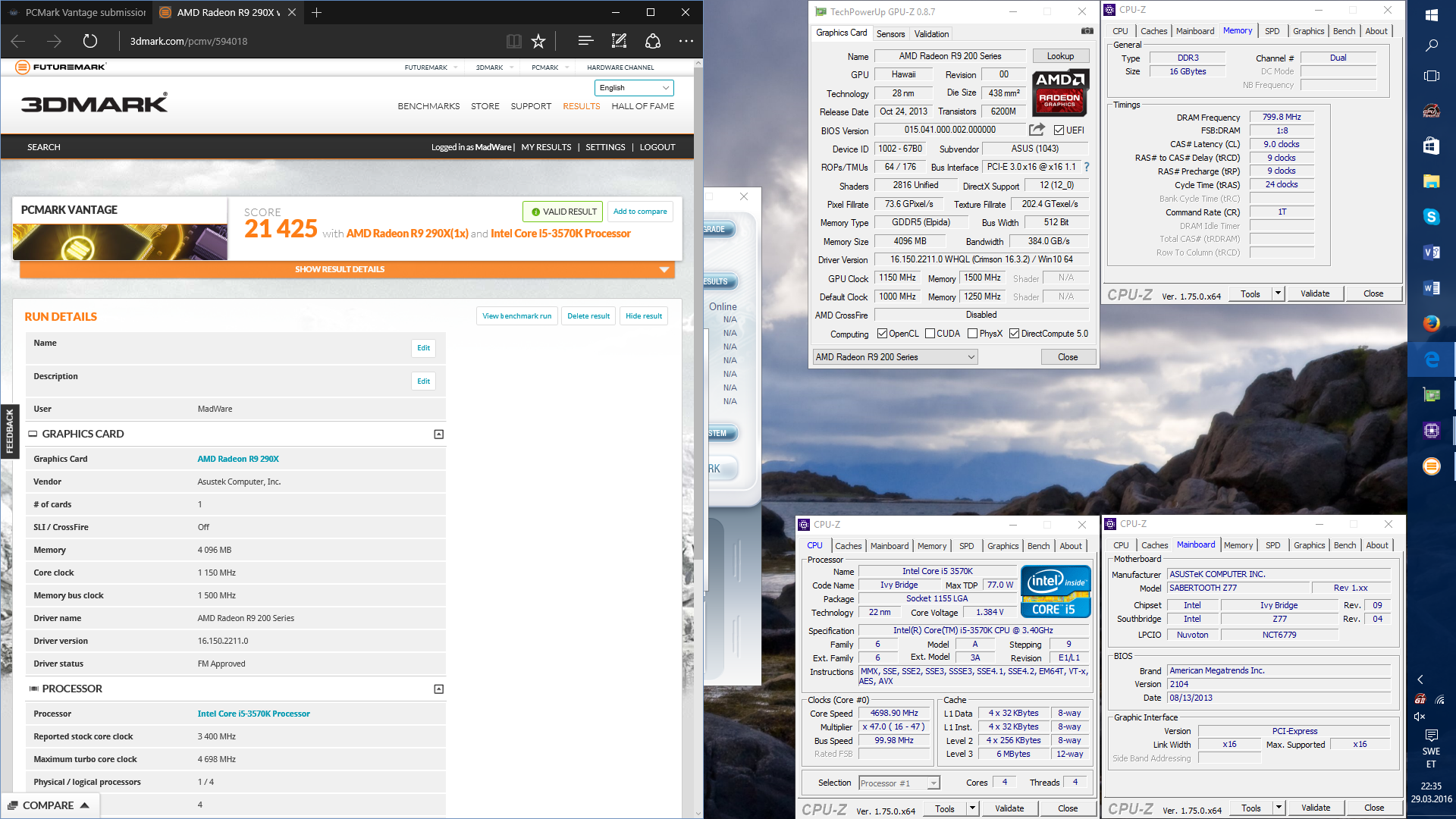Image resolution: width=1456 pixels, height=819 pixels.
Task: Open the Action Center notification icon
Action: pyautogui.click(x=1432, y=735)
